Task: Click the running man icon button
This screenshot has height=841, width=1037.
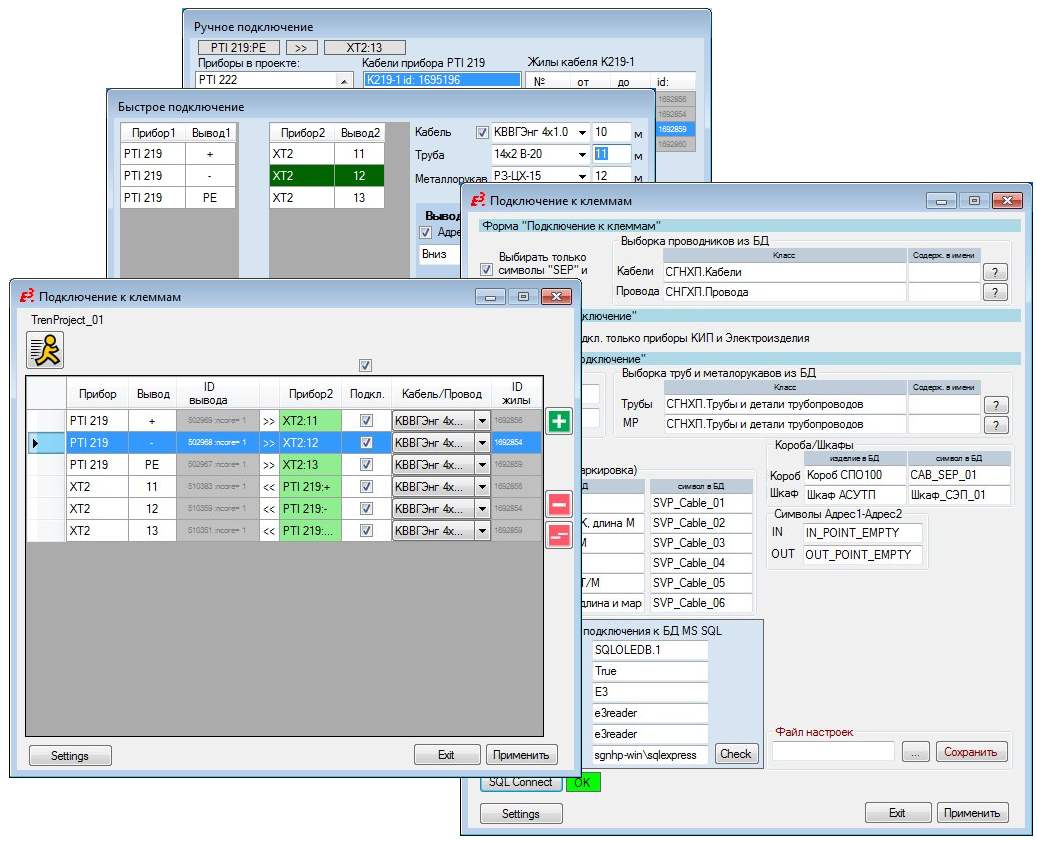Action: point(45,350)
